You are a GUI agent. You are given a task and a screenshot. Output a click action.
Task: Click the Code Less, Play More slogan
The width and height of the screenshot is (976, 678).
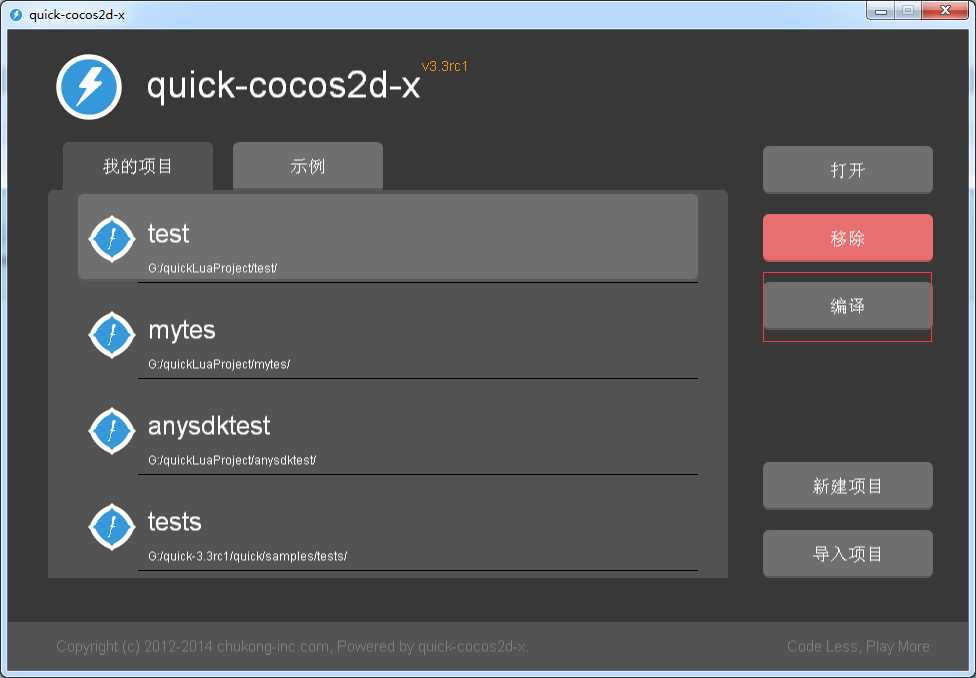[x=858, y=646]
